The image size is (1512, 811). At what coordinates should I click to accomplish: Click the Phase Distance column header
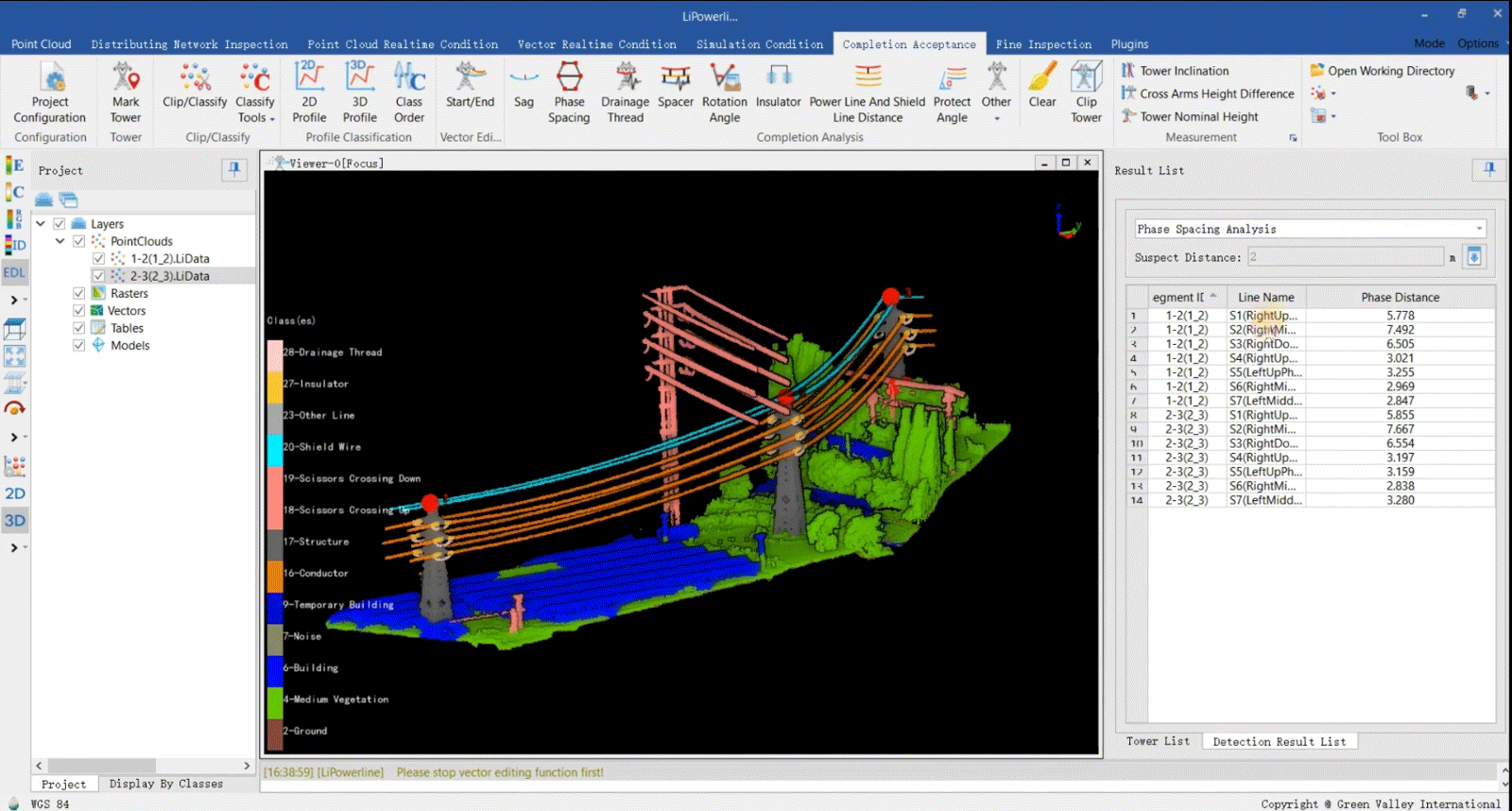click(1400, 297)
